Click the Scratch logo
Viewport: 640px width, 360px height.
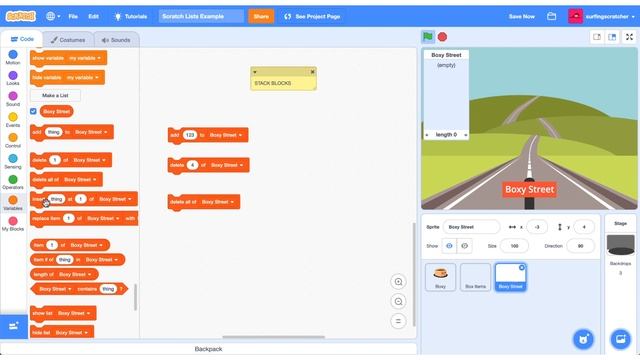tap(20, 16)
